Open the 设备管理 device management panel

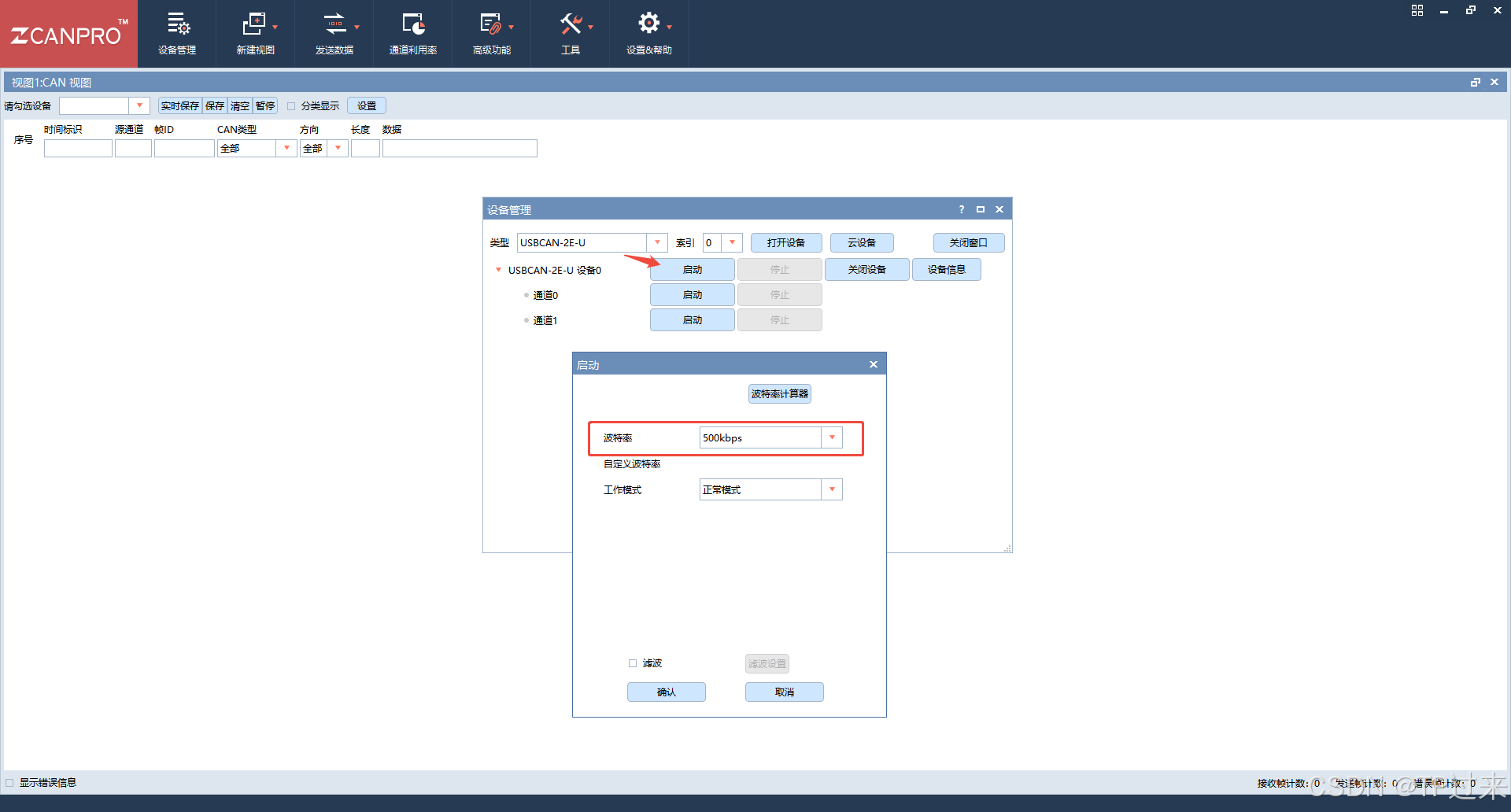tap(177, 33)
